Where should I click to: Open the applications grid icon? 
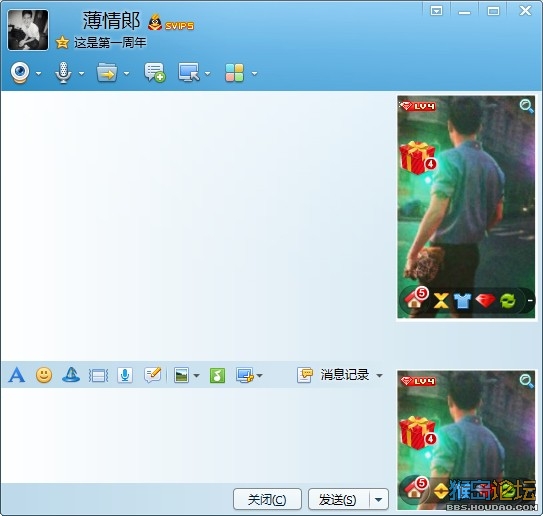point(234,73)
